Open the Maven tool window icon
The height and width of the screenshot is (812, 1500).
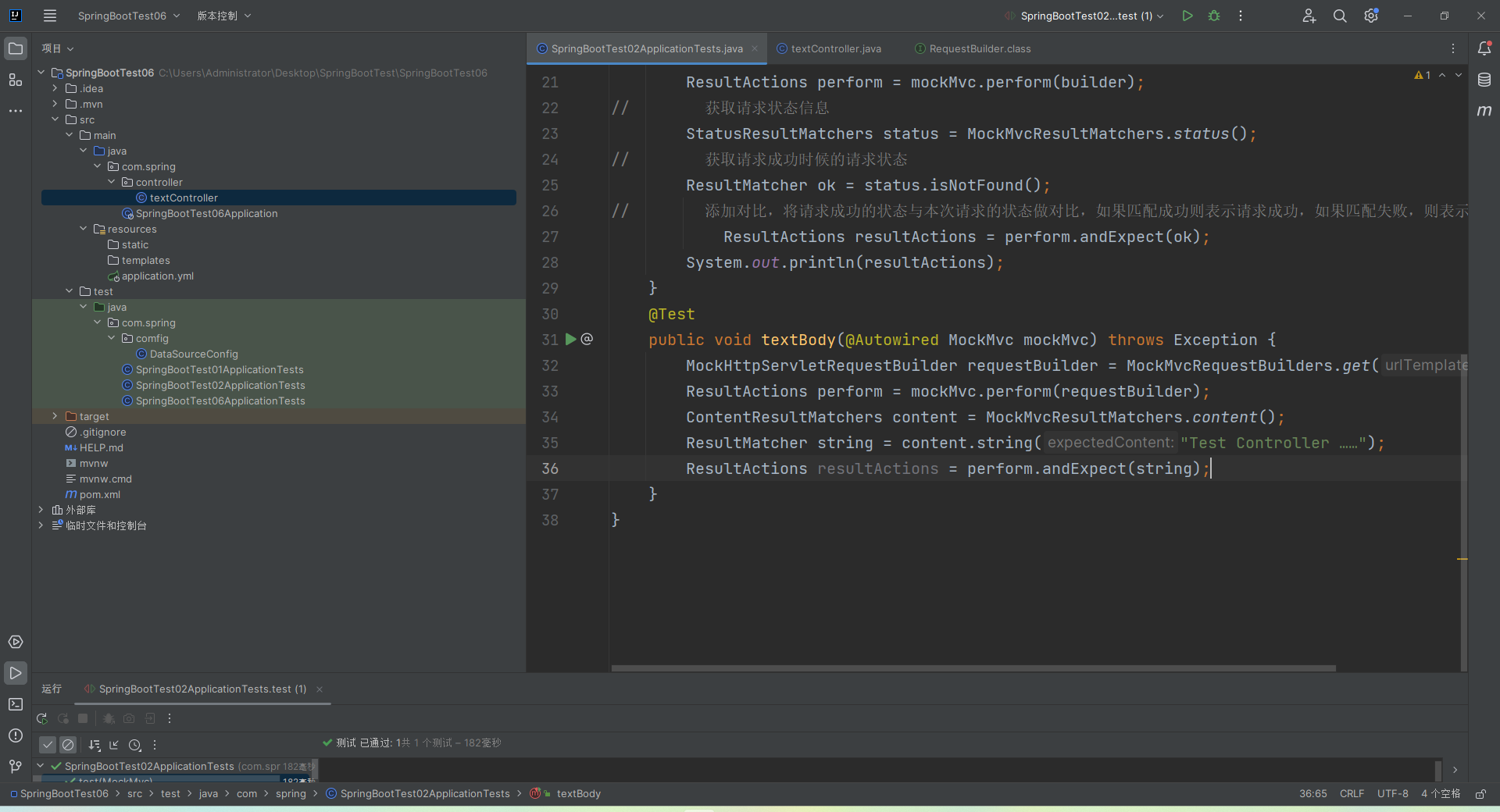1484,111
